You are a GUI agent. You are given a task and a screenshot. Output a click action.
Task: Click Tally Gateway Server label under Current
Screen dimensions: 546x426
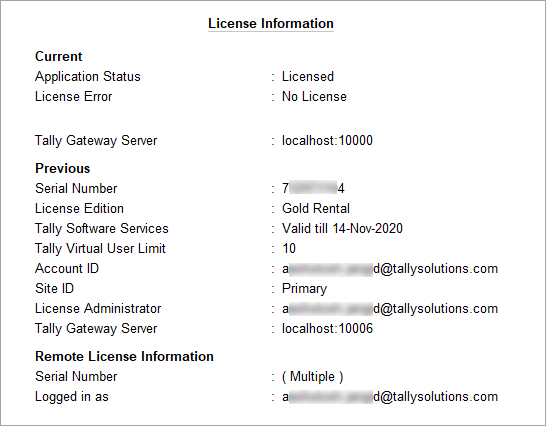click(96, 141)
